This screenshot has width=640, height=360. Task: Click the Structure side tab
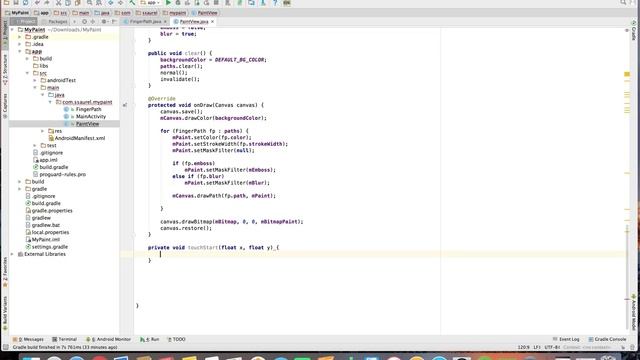[5, 69]
